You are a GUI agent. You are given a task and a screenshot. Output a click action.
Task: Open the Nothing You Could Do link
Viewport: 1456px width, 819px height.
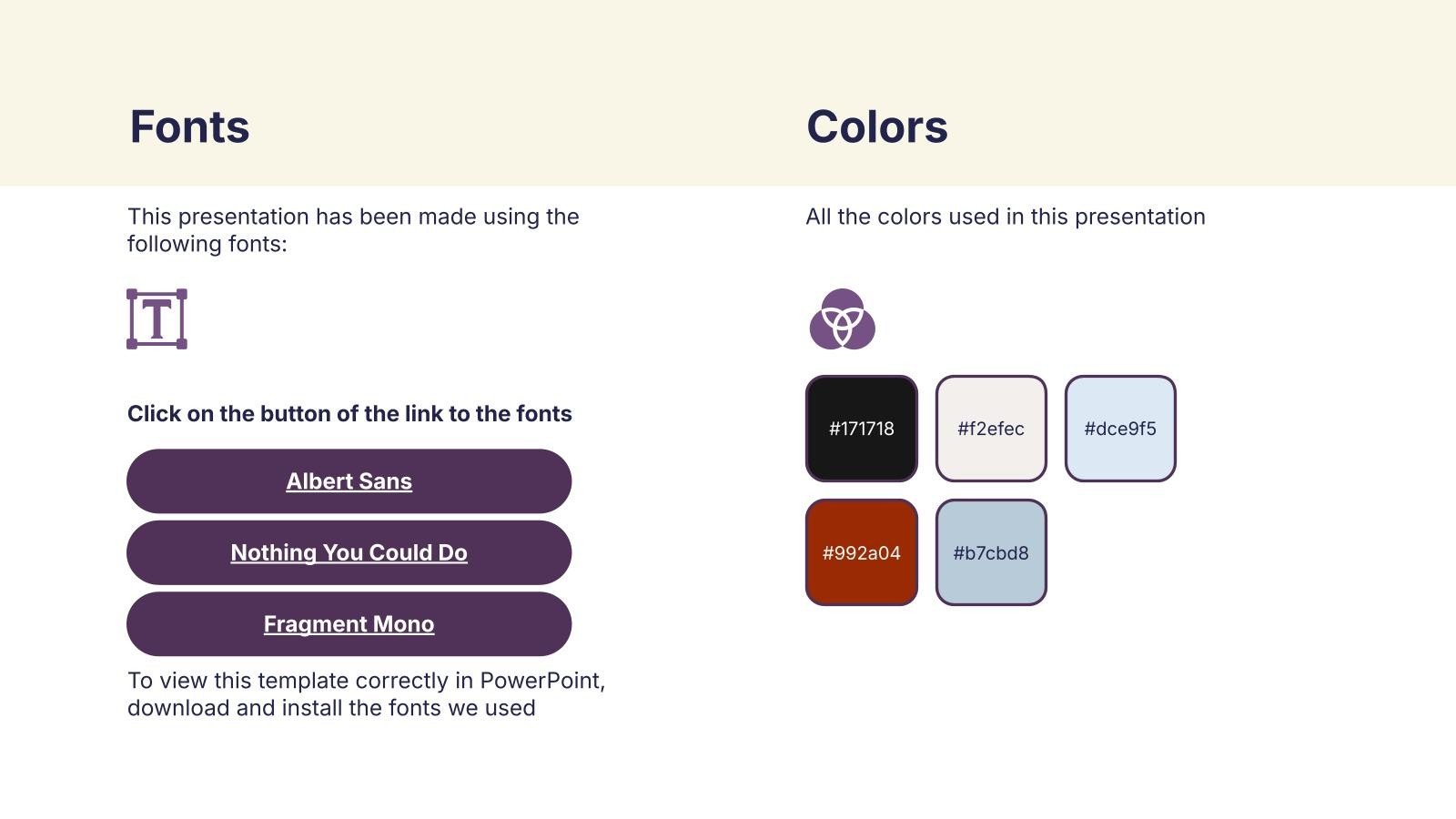(349, 552)
